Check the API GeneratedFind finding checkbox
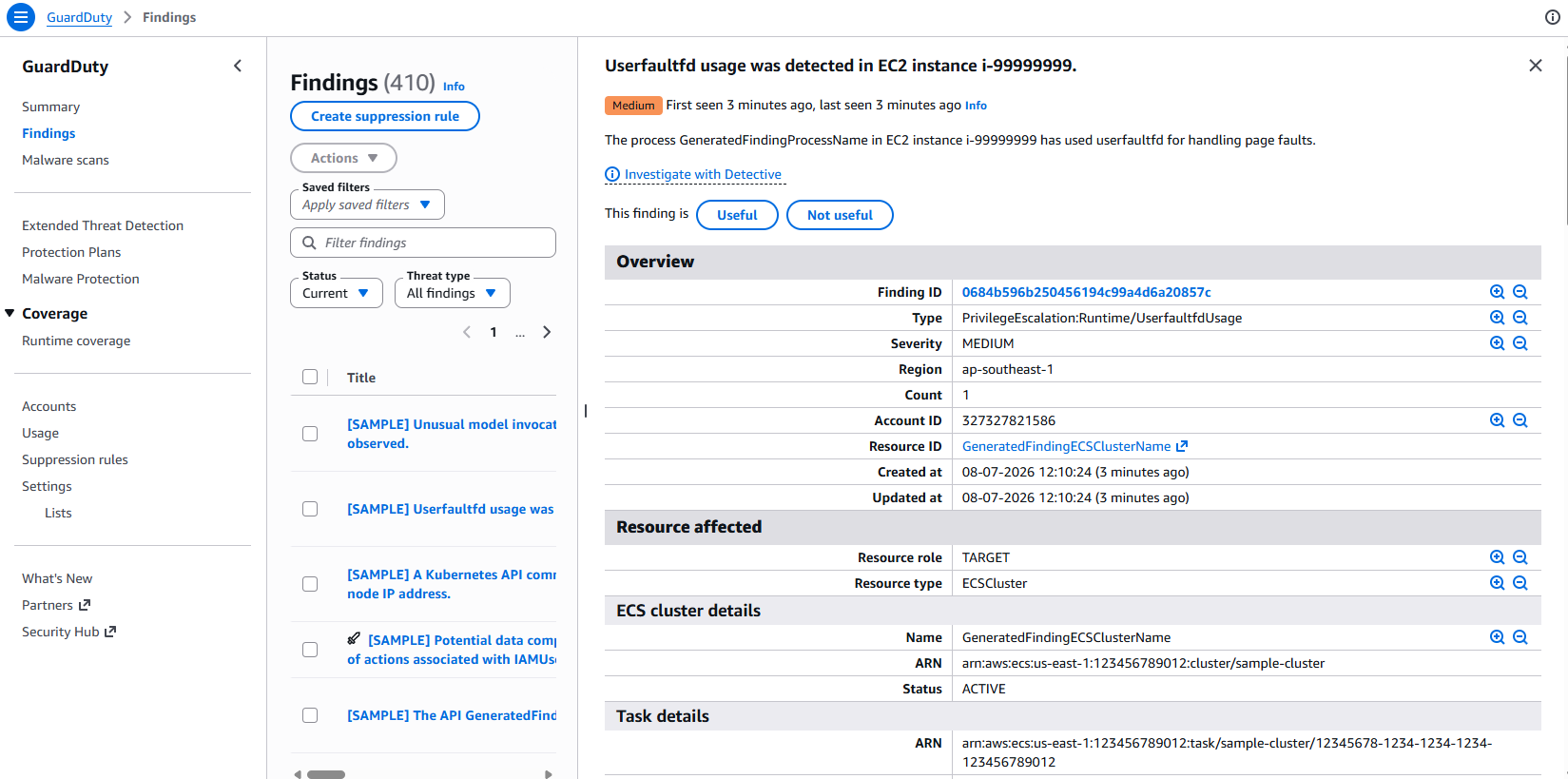 pyautogui.click(x=310, y=715)
